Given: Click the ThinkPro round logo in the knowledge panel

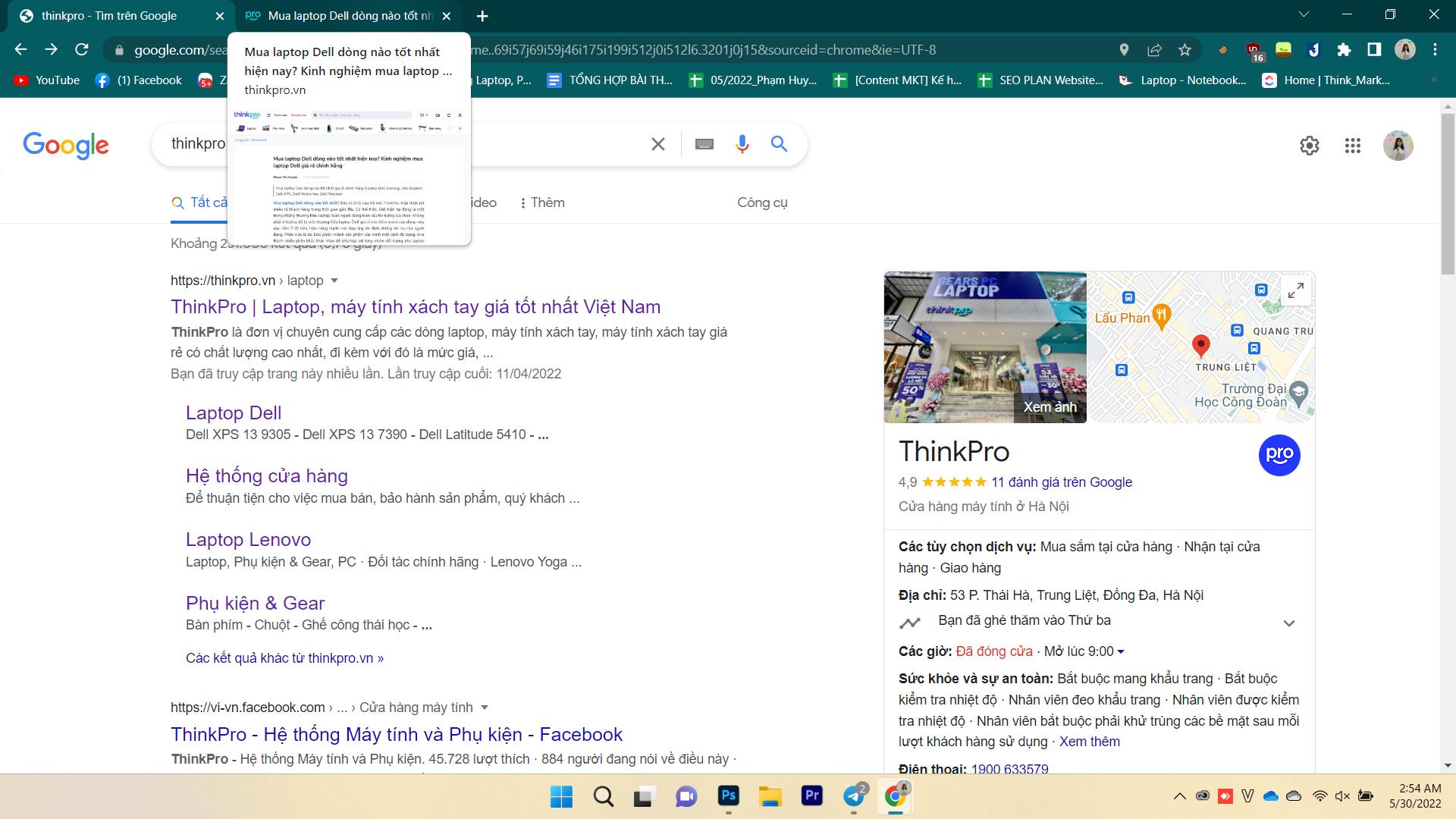Looking at the screenshot, I should point(1279,455).
